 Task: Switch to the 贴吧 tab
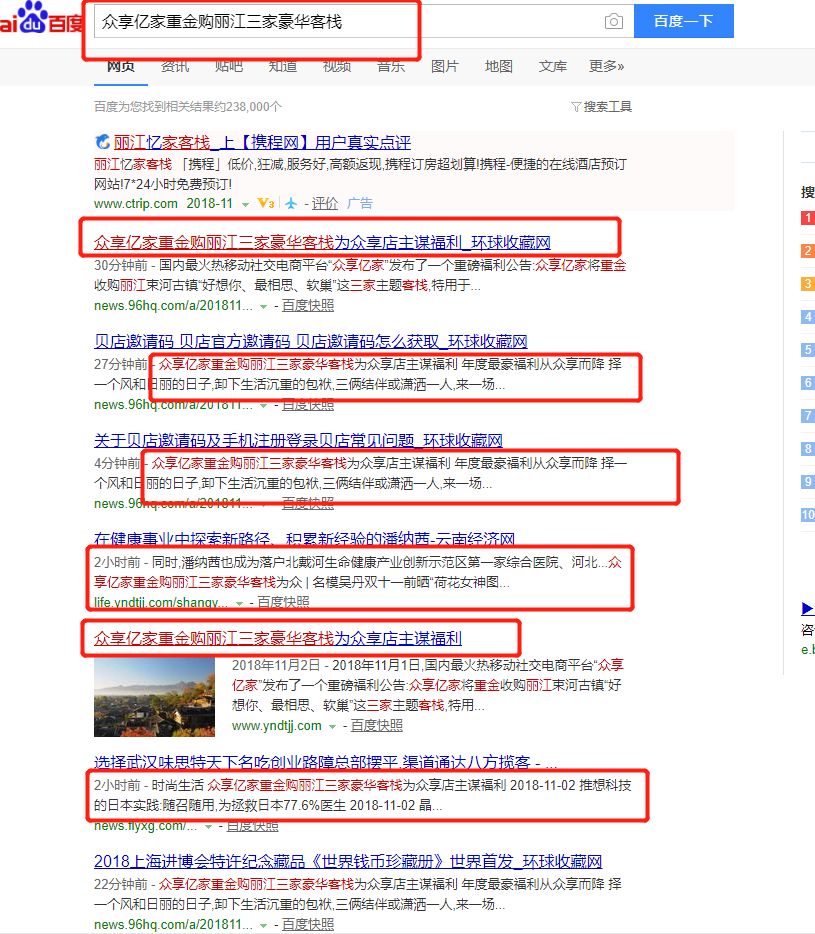229,66
